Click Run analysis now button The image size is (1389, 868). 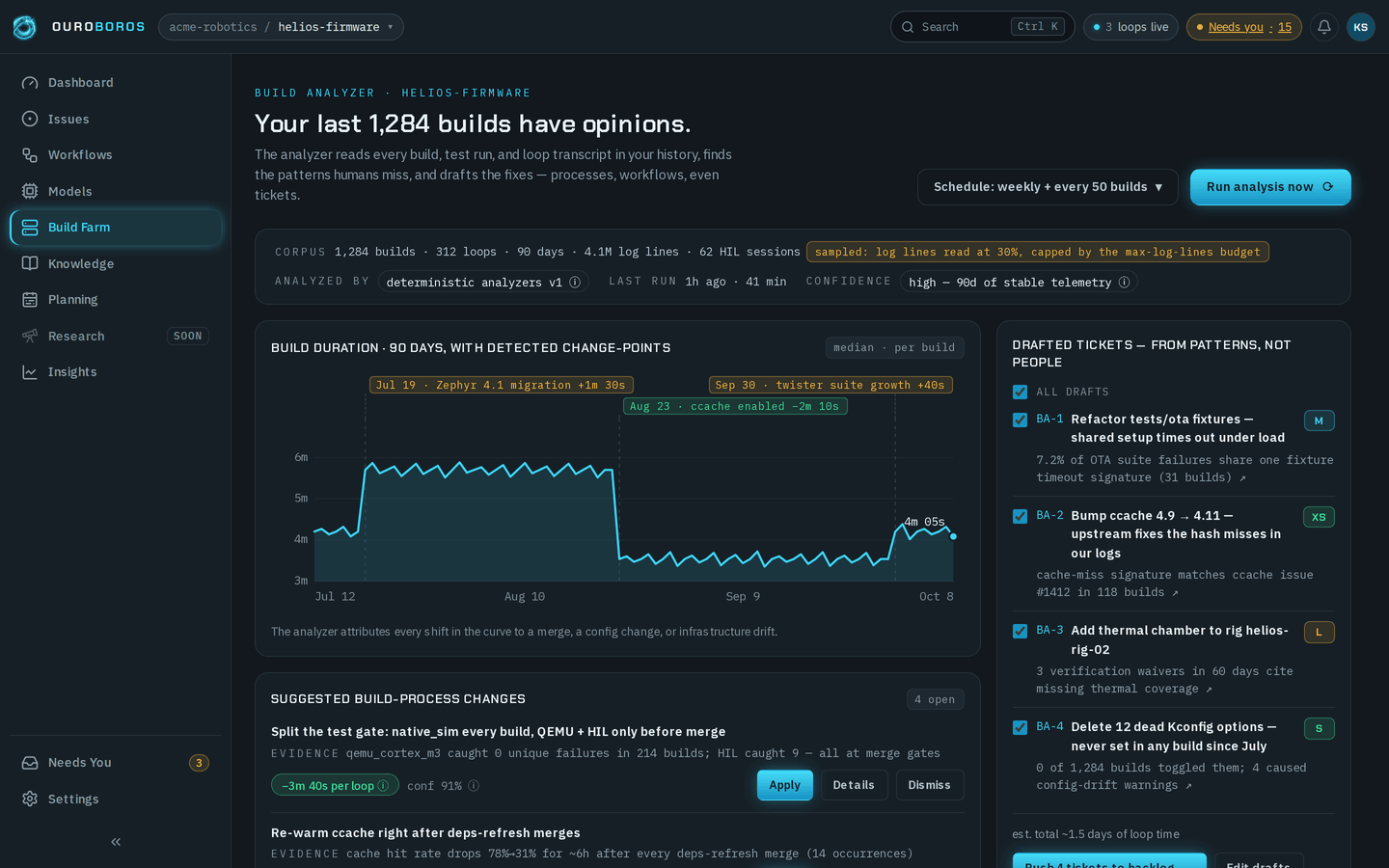tap(1270, 187)
